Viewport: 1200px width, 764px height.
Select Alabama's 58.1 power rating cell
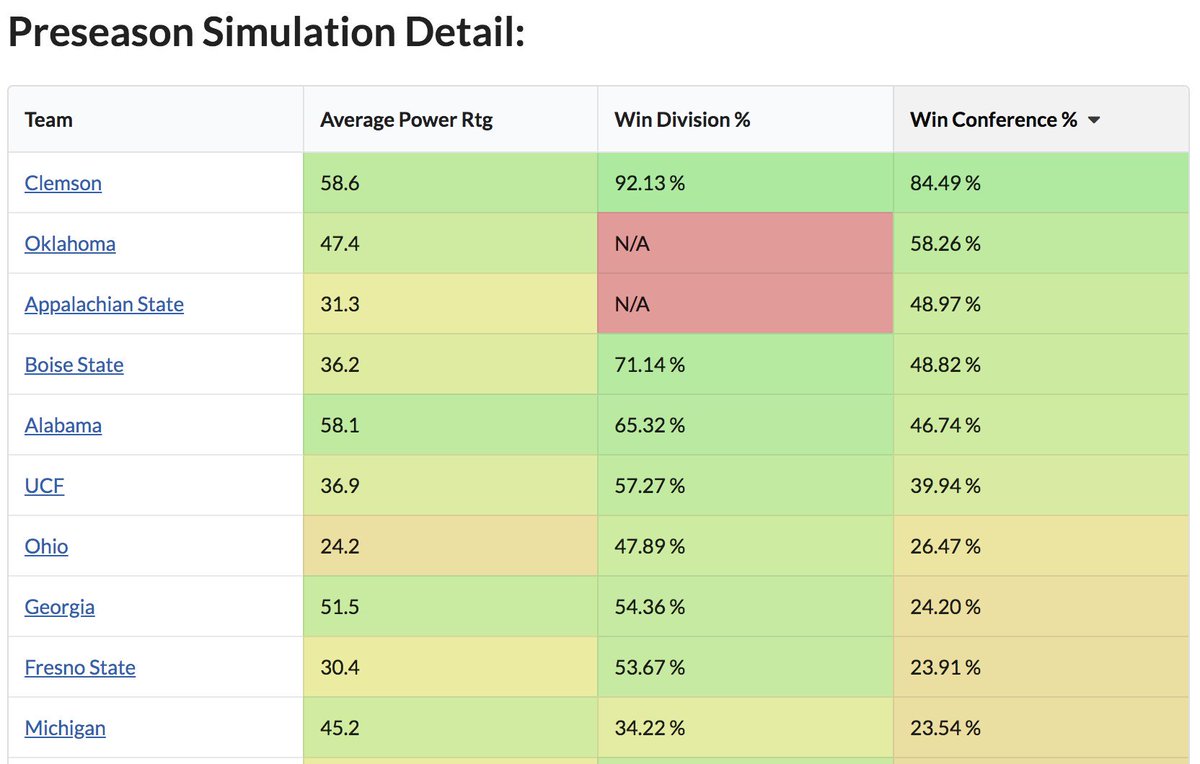(451, 425)
